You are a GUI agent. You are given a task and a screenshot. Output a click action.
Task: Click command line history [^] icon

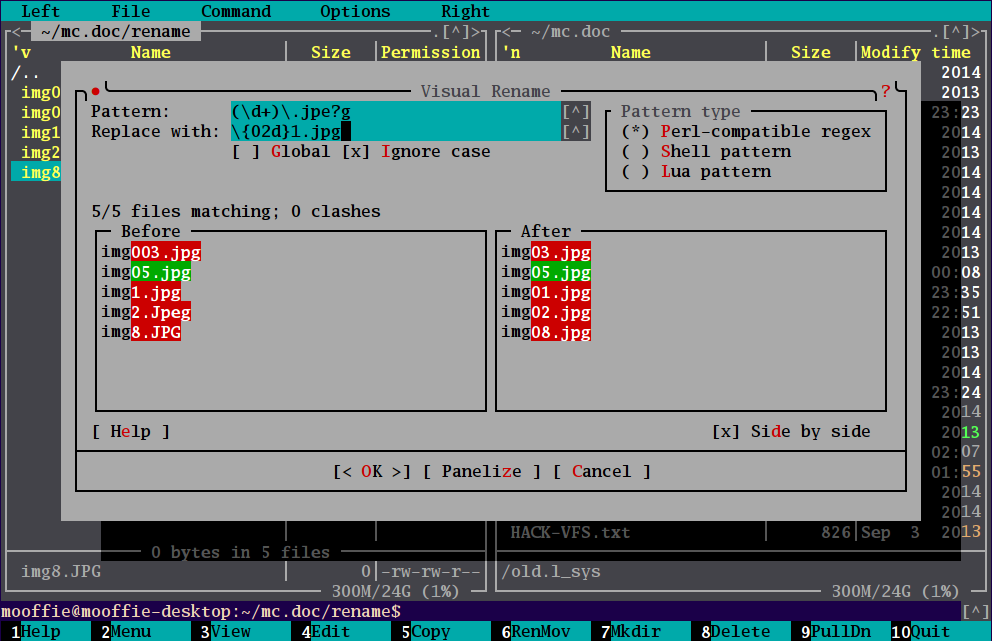tap(975, 611)
